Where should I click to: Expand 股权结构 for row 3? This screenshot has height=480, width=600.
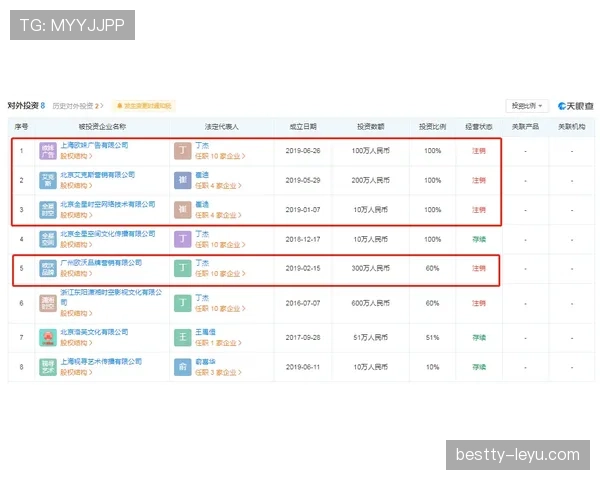click(x=76, y=215)
